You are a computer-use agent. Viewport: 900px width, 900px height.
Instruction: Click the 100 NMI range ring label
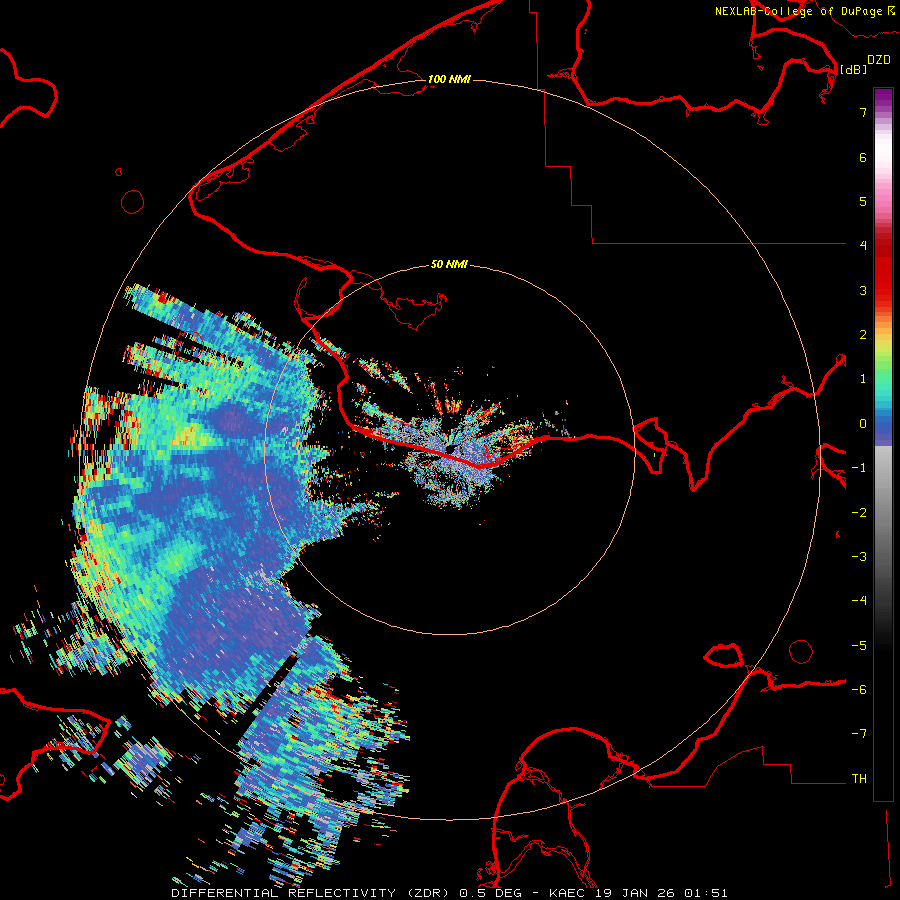click(x=449, y=79)
